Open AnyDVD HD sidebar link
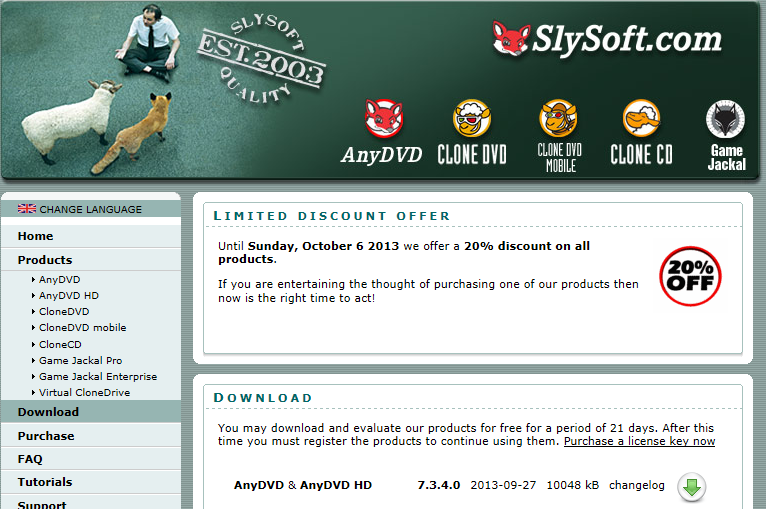Viewport: 766px width, 509px height. coord(69,296)
